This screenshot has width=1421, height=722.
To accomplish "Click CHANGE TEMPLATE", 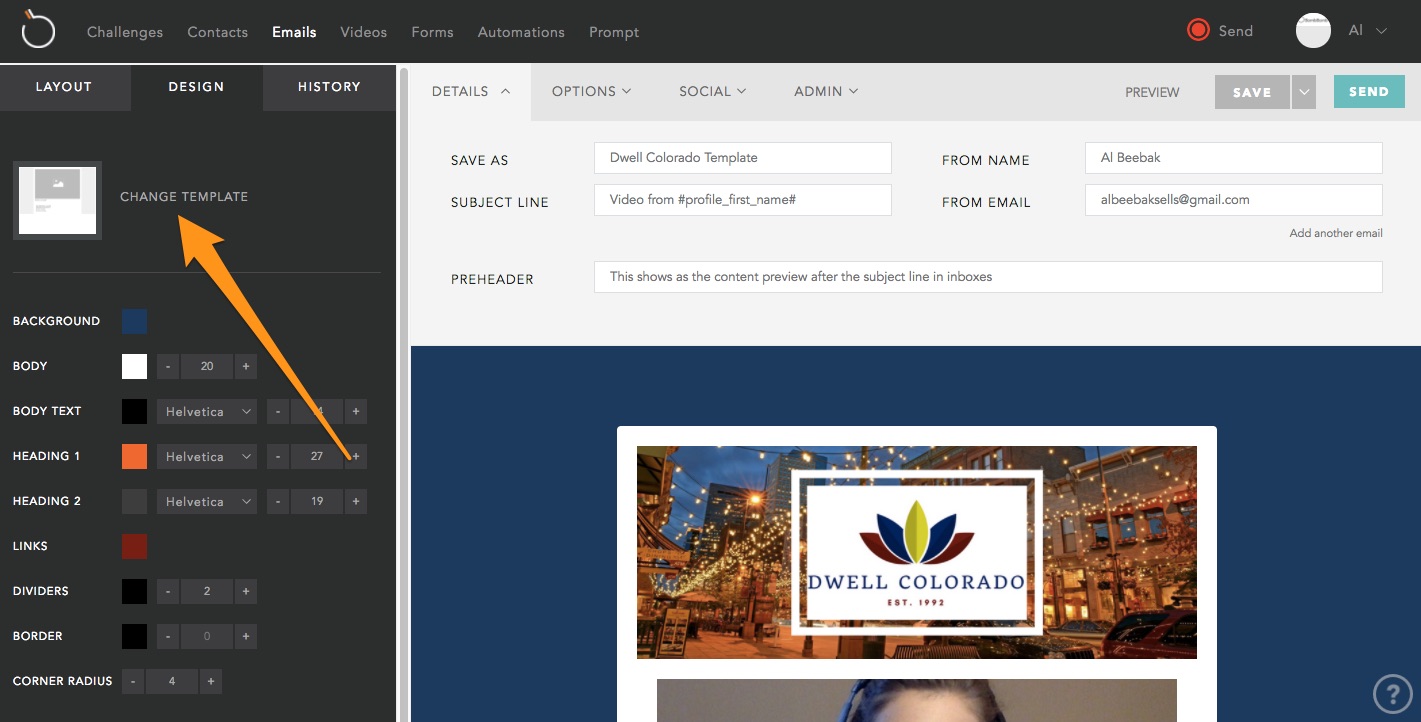I will tap(184, 197).
